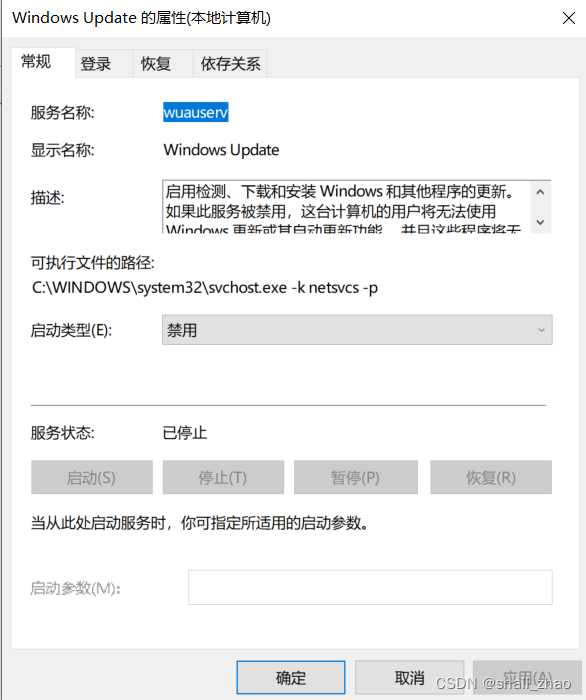Open the 恢复 tab
The width and height of the screenshot is (586, 700).
pos(162,64)
